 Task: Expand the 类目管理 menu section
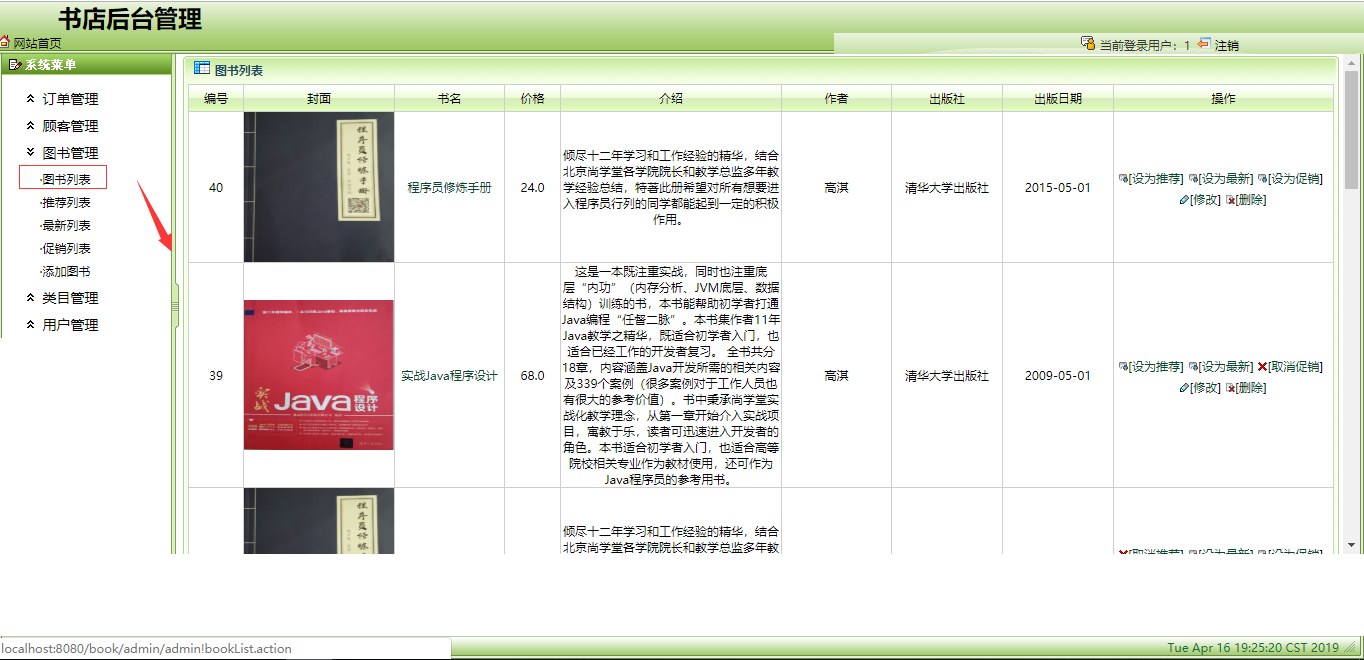(x=70, y=298)
